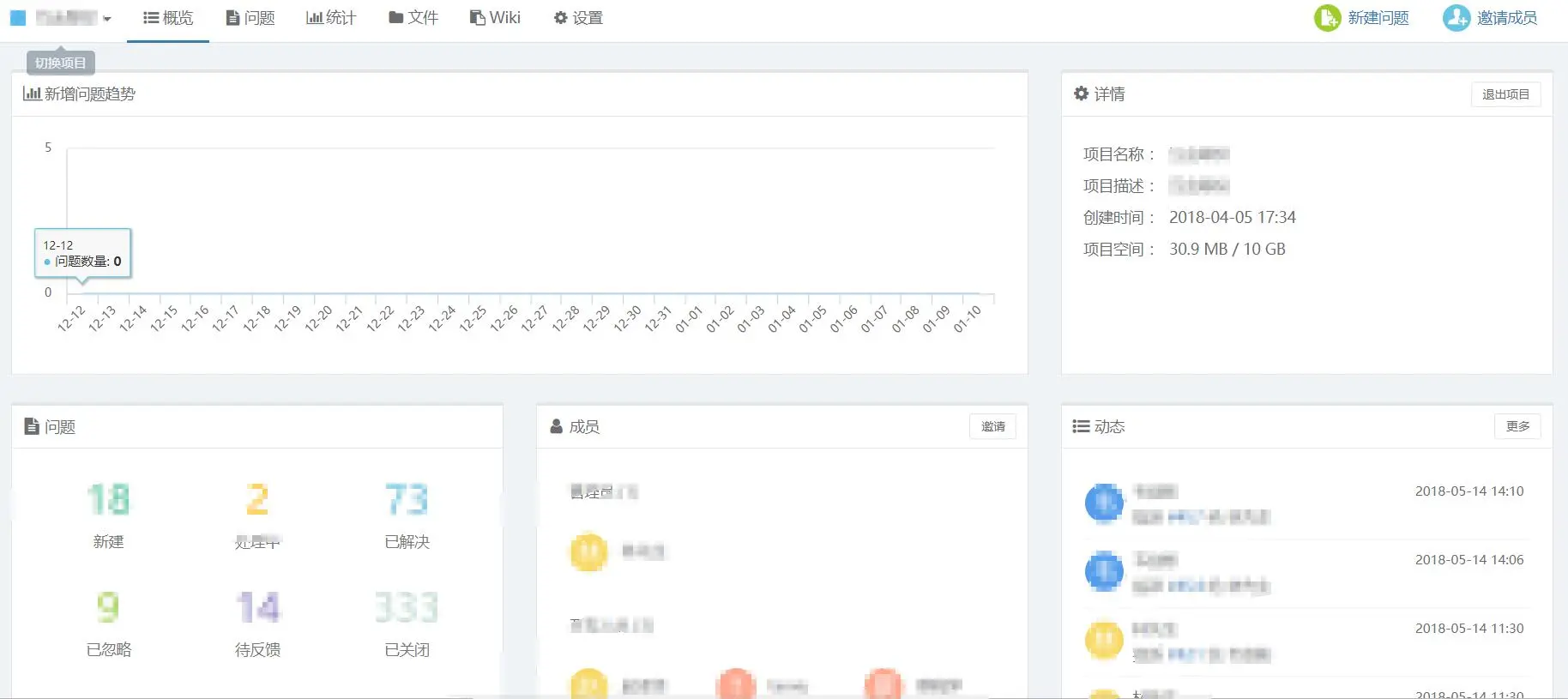The image size is (1568, 699).
Task: Click the 切换项目 tooltip label
Action: pos(60,63)
